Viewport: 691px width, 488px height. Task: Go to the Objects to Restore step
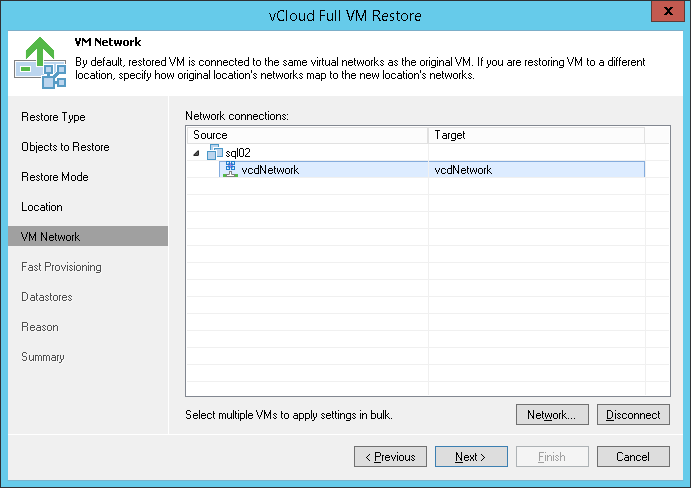(x=65, y=147)
